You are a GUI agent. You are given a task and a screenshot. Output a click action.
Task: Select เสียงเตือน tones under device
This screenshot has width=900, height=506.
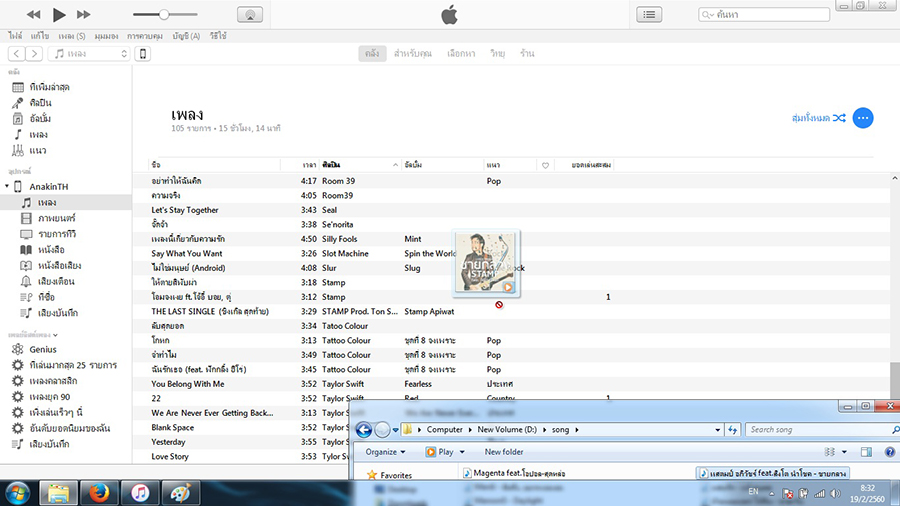coord(56,281)
